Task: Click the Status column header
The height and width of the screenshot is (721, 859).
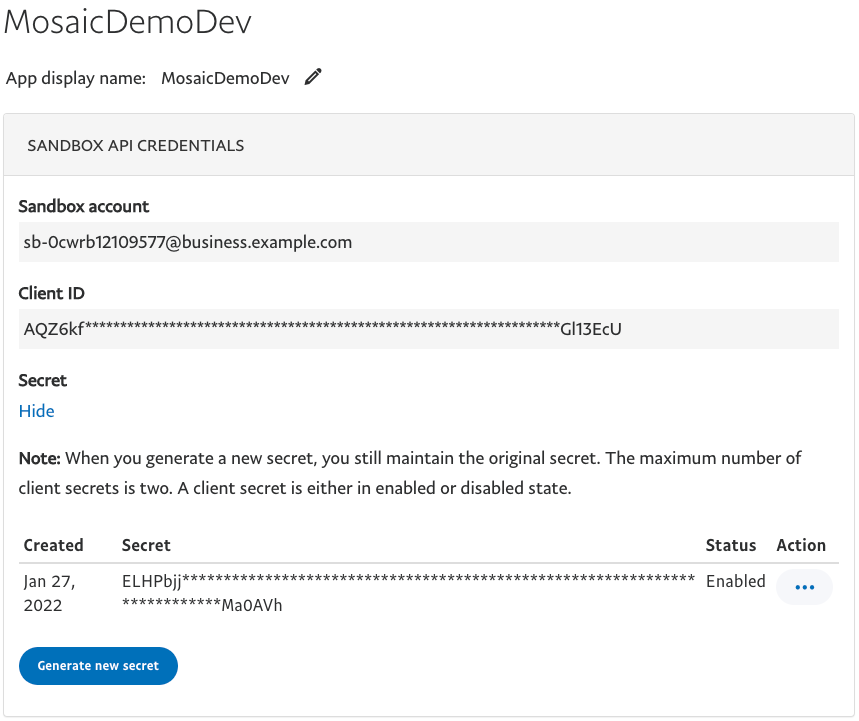Action: (730, 545)
